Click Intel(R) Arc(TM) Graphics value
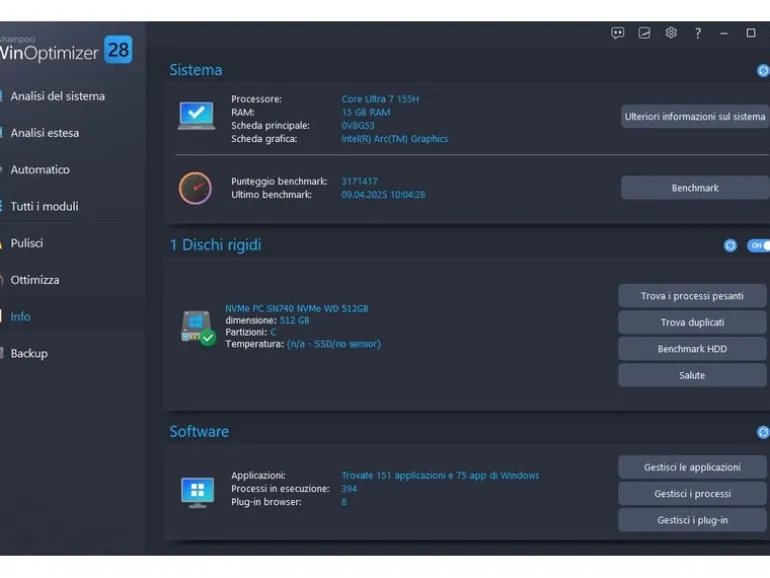770x578 pixels. [394, 139]
